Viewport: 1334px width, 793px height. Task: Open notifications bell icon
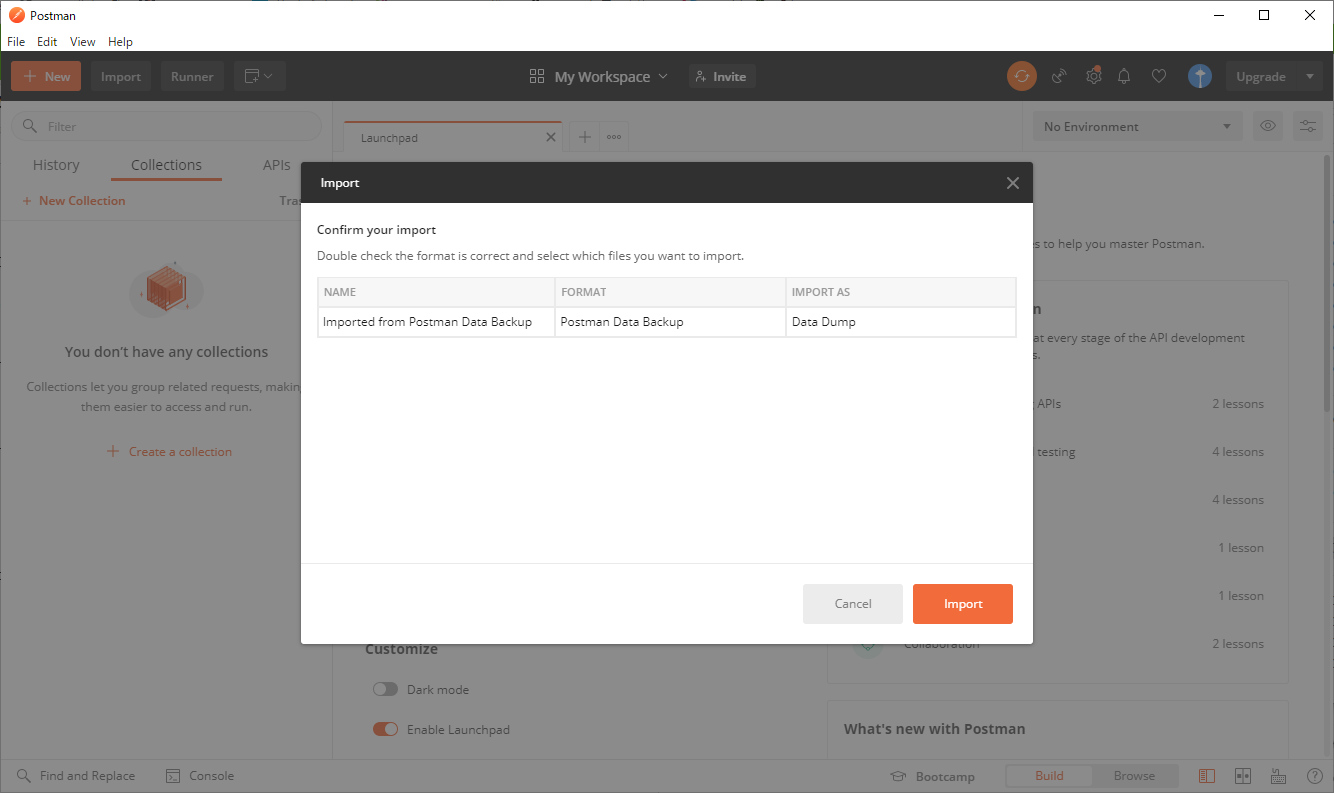(x=1125, y=76)
